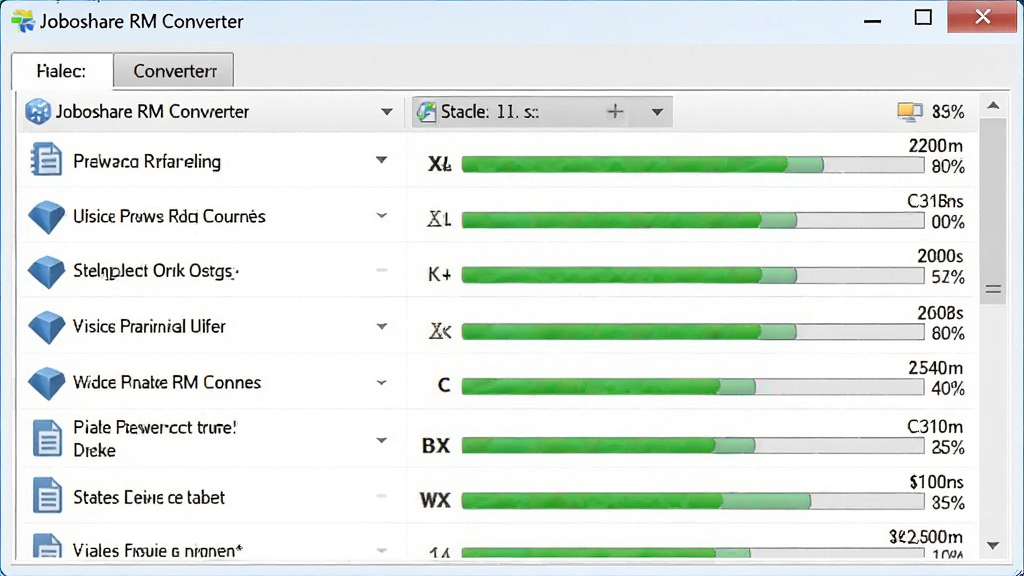
Task: Click the Widce Rnate RM Connes progress bar
Action: 693,387
